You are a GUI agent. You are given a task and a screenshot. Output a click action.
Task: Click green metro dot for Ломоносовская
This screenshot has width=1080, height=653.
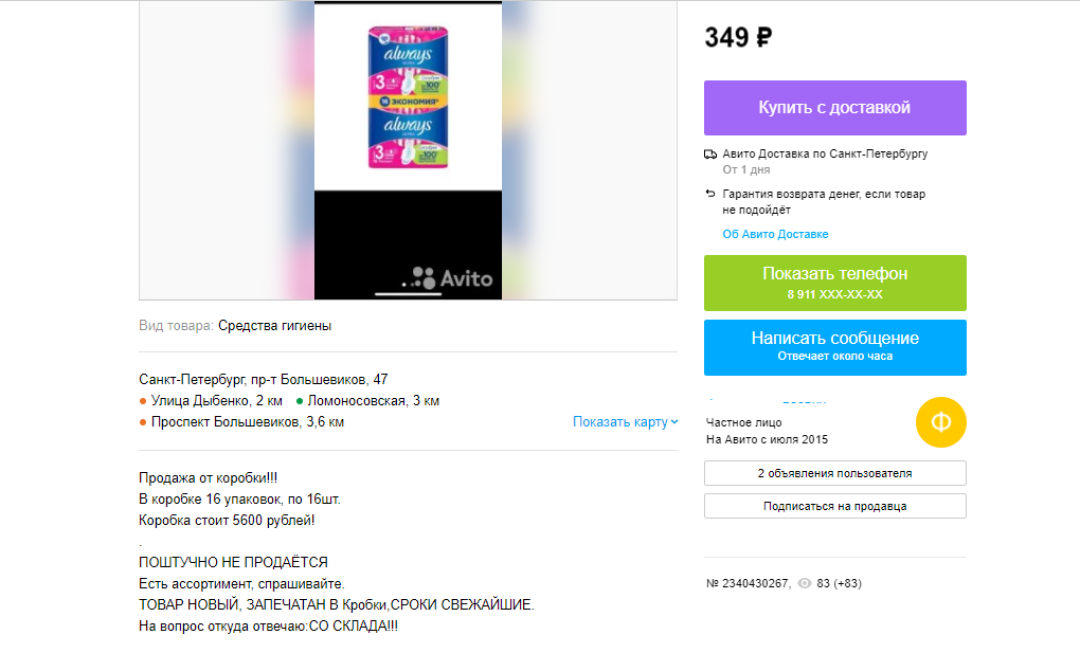[x=299, y=401]
